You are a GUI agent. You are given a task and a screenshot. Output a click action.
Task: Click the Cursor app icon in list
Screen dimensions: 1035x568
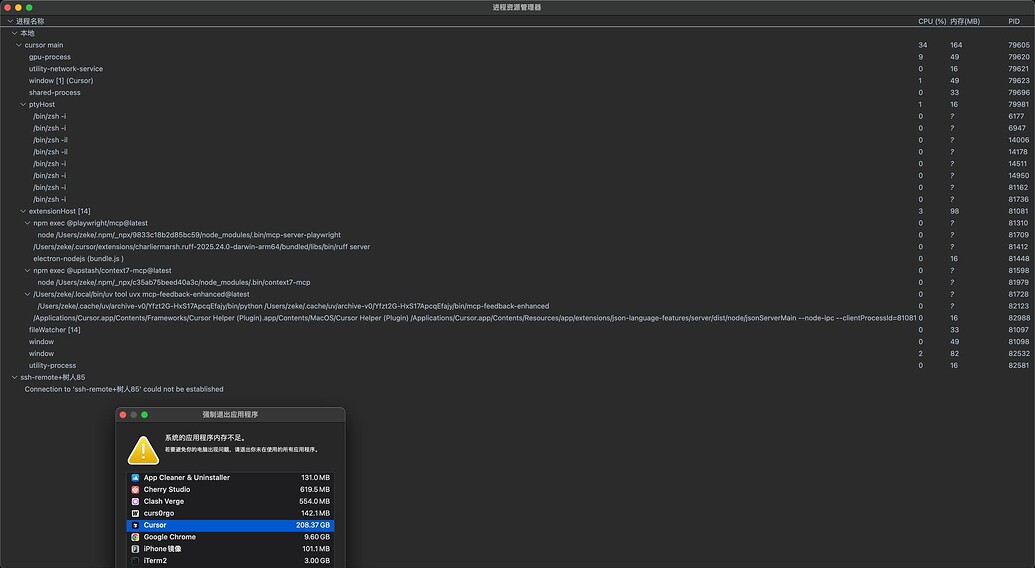(x=135, y=525)
